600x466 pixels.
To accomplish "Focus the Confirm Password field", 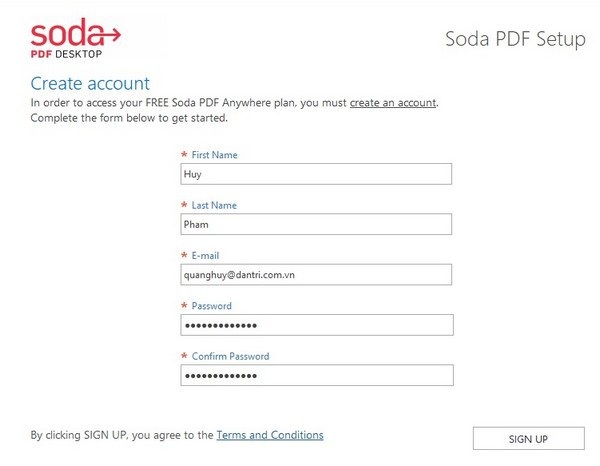I will (317, 375).
